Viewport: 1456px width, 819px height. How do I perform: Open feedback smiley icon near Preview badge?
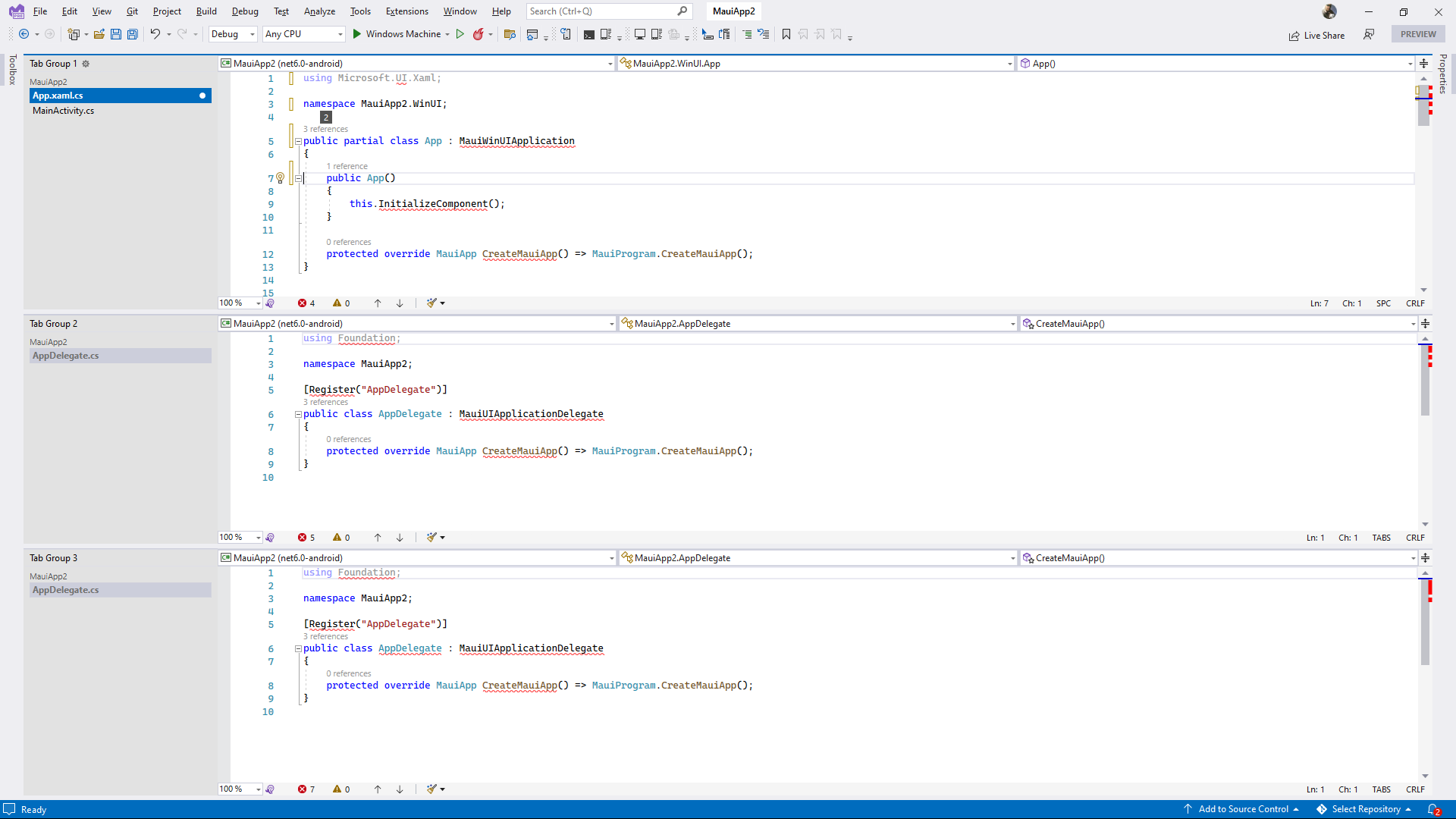pos(1370,35)
